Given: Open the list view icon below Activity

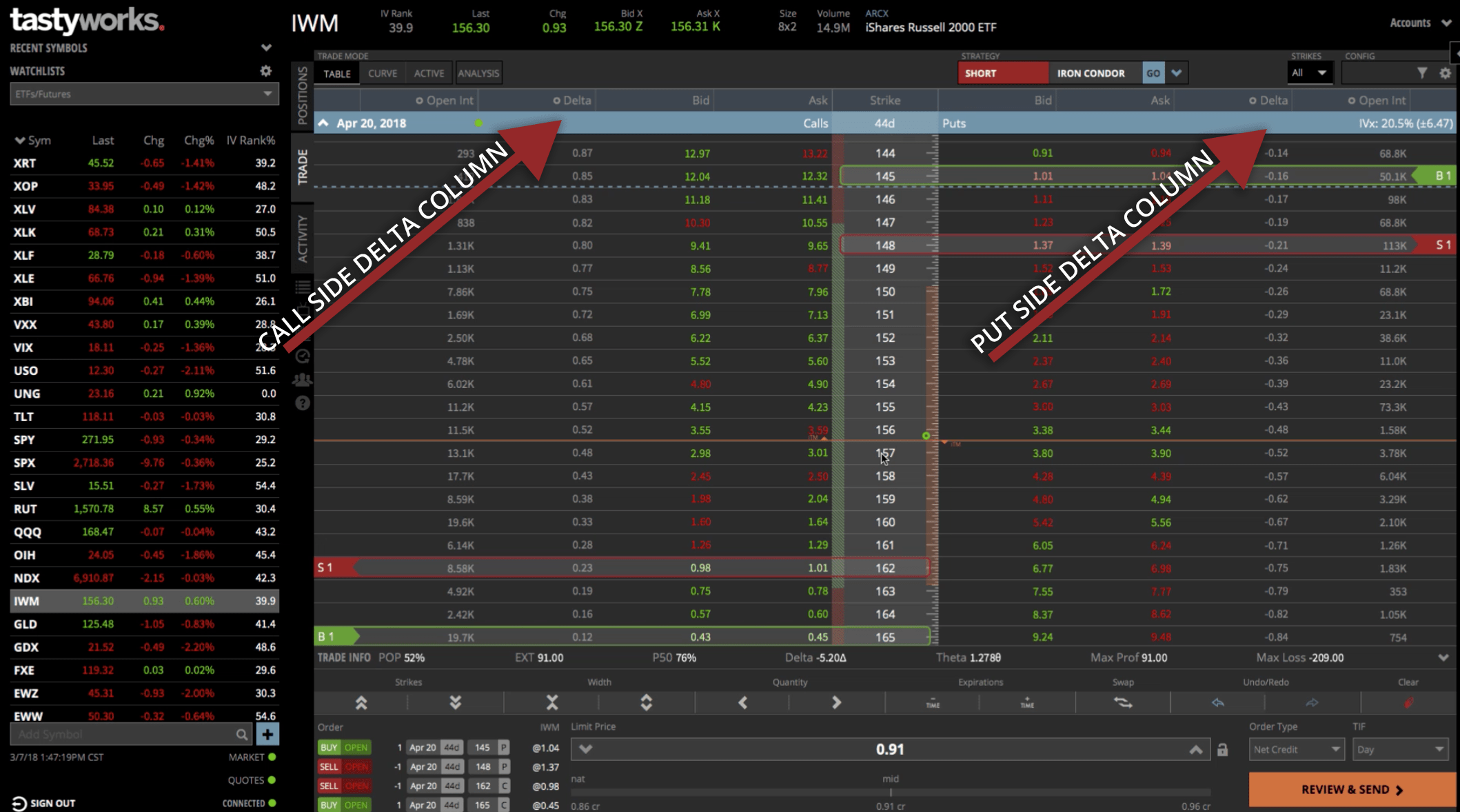Looking at the screenshot, I should pyautogui.click(x=303, y=287).
